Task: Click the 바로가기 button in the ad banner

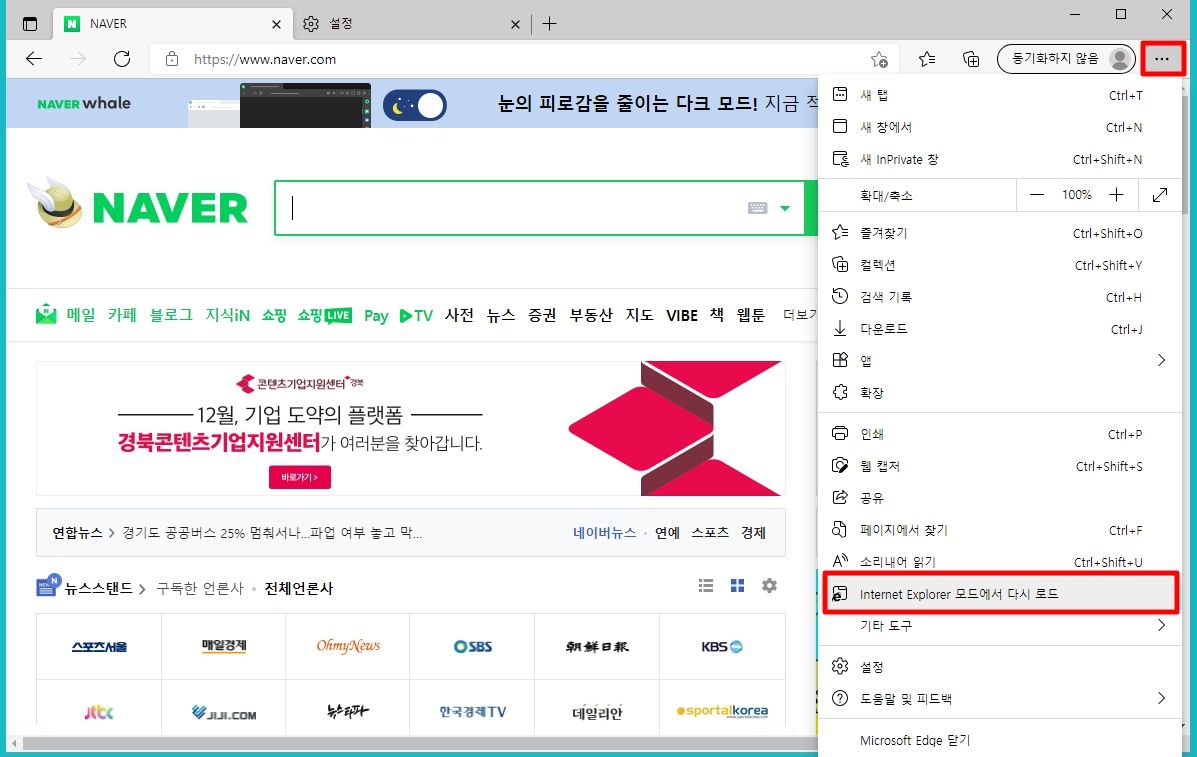Action: tap(300, 477)
